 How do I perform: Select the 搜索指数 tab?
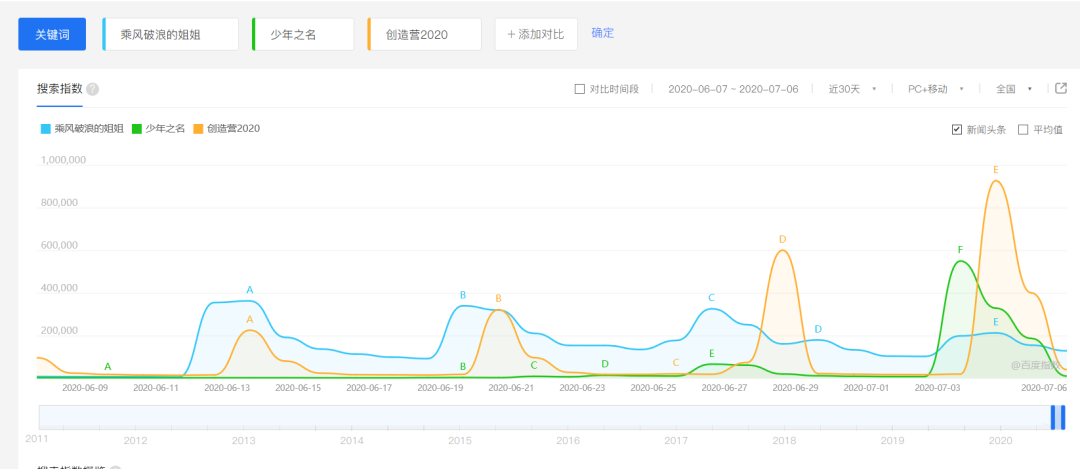click(x=59, y=89)
